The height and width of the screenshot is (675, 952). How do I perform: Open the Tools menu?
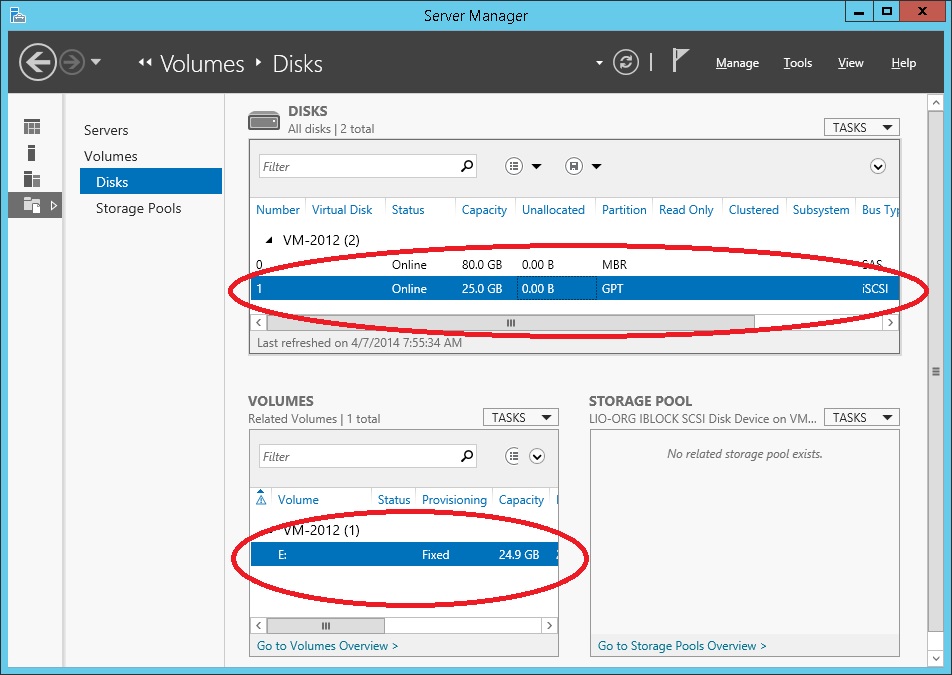[797, 63]
